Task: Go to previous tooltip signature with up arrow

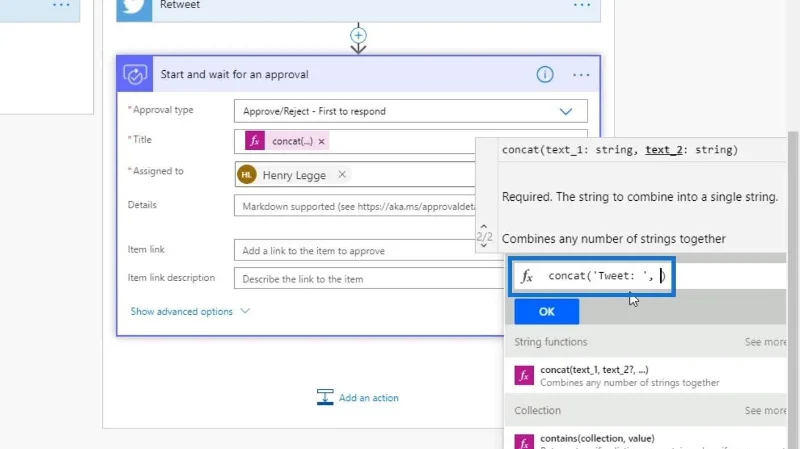Action: coord(484,226)
